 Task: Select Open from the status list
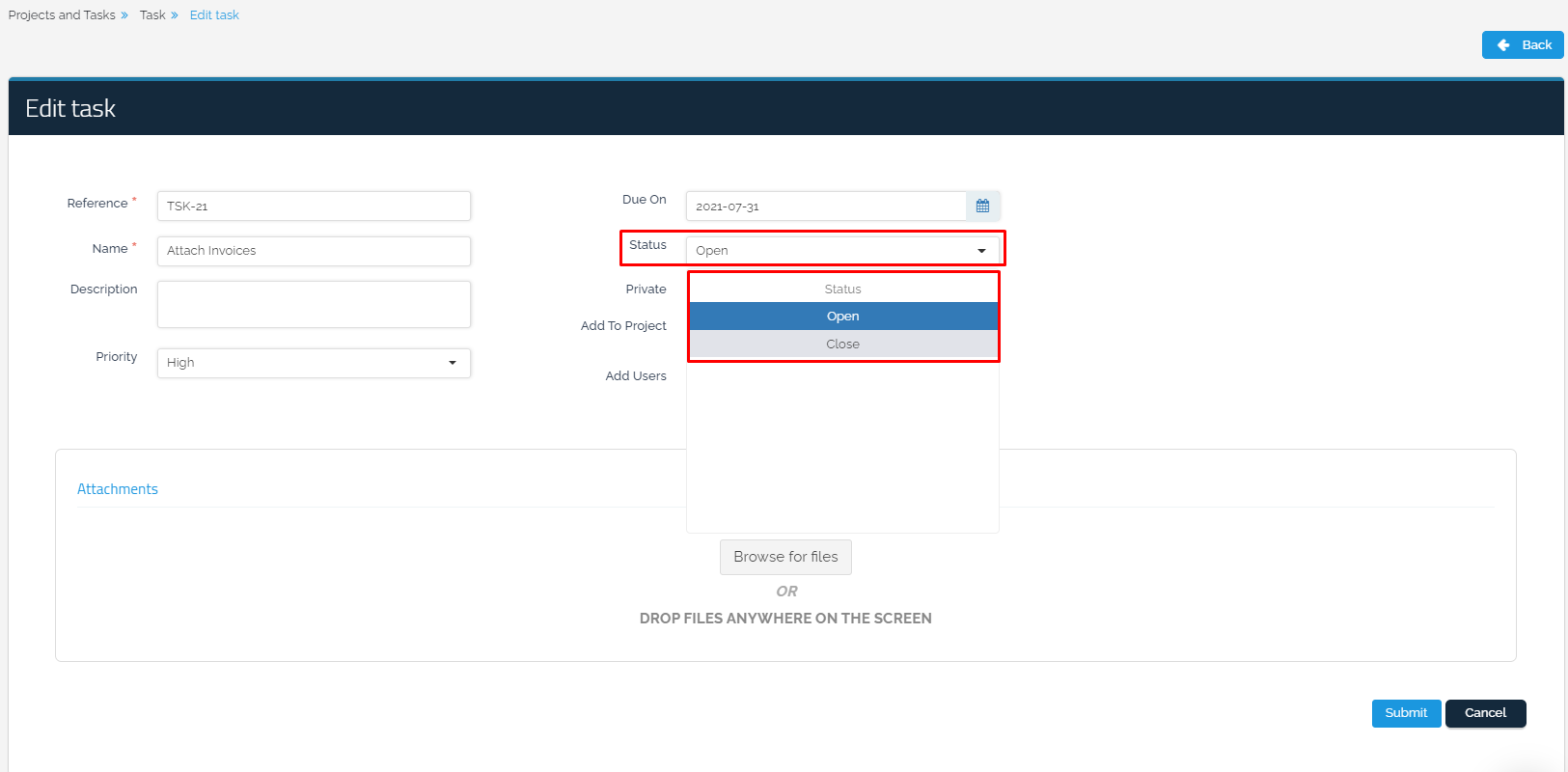pos(842,317)
